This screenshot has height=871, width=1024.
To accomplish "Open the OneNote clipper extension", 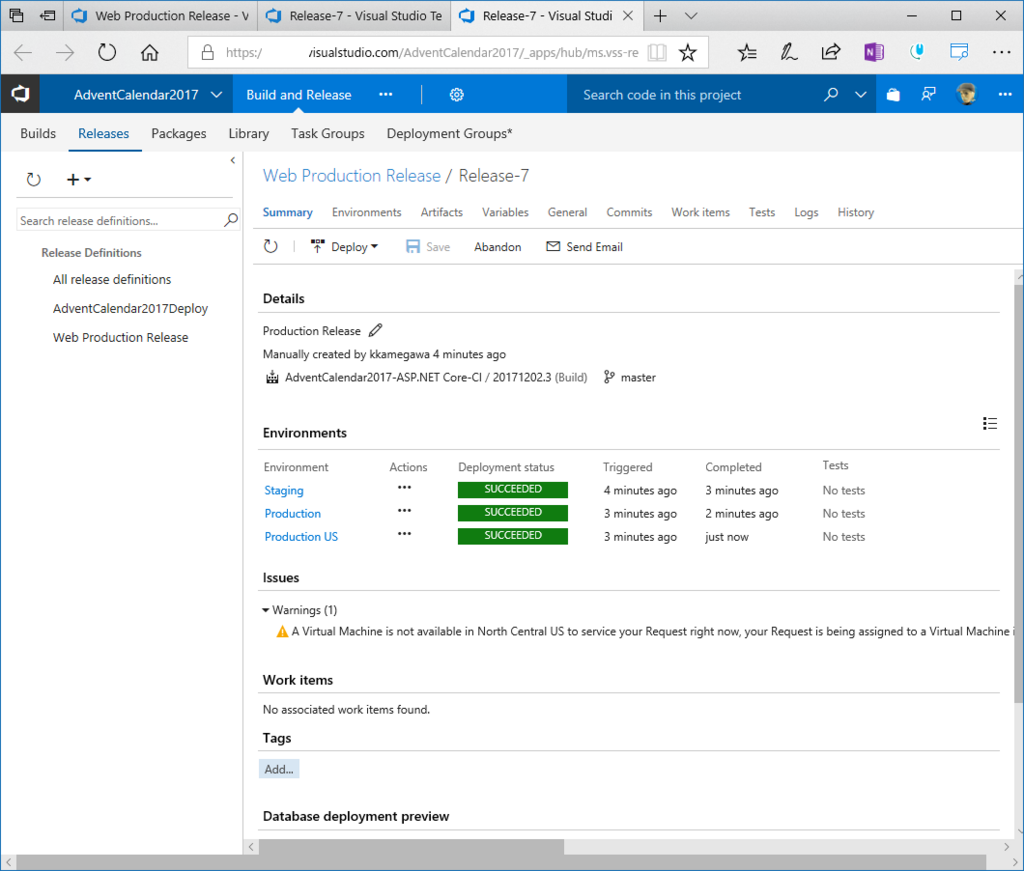I will [873, 52].
